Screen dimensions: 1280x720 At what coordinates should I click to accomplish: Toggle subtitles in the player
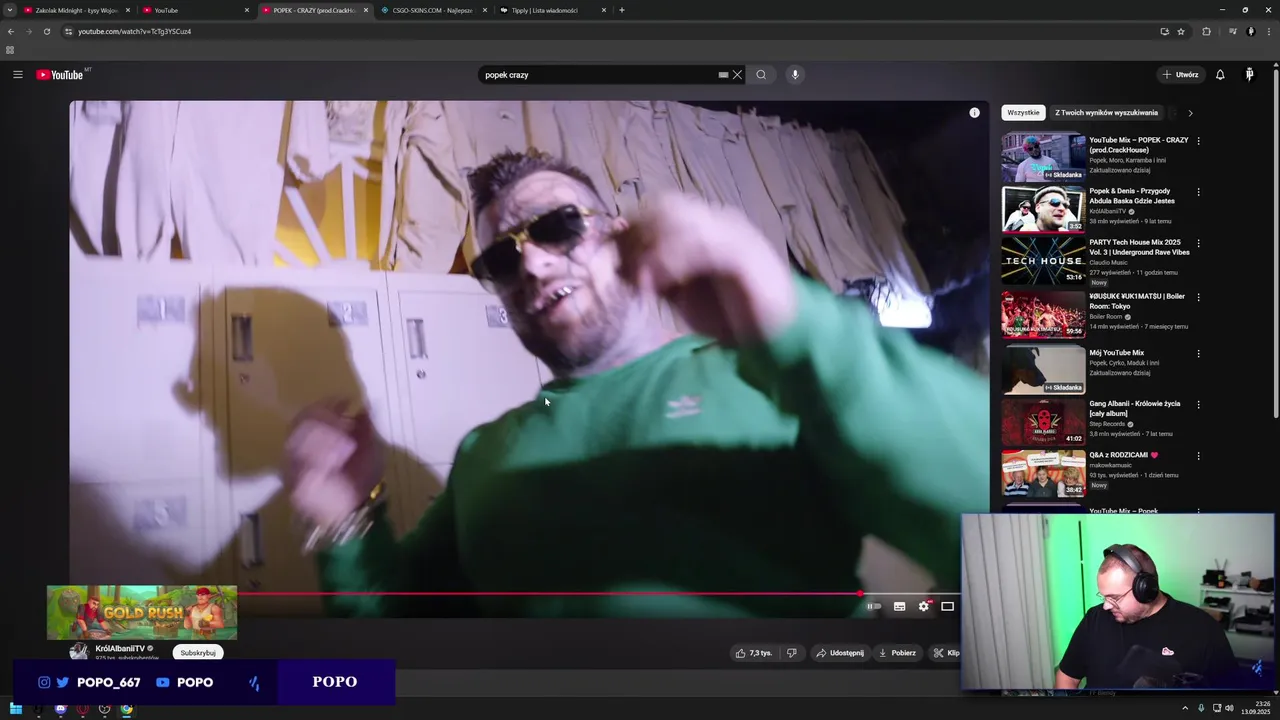(x=899, y=606)
